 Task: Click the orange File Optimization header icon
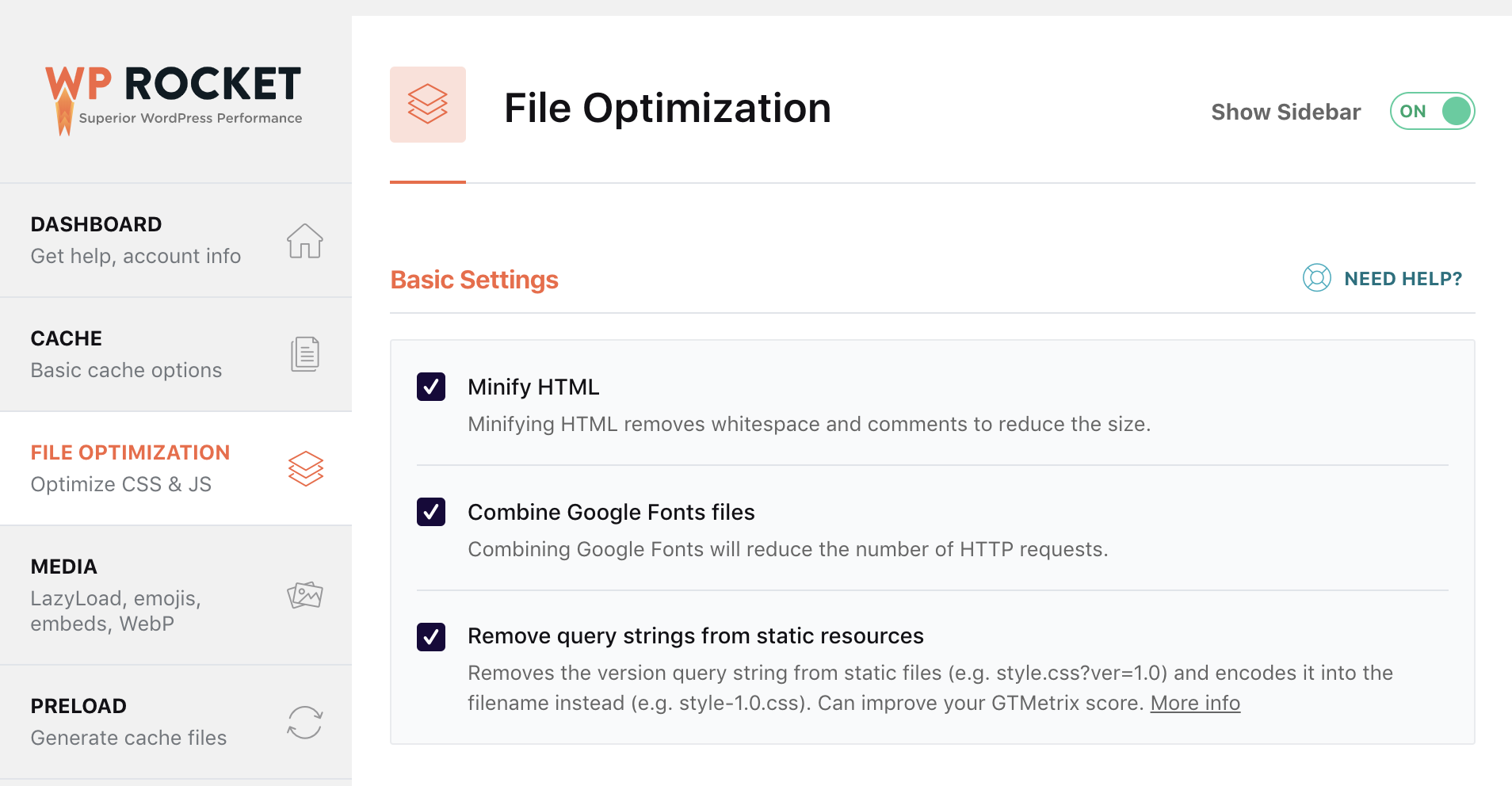(x=427, y=104)
